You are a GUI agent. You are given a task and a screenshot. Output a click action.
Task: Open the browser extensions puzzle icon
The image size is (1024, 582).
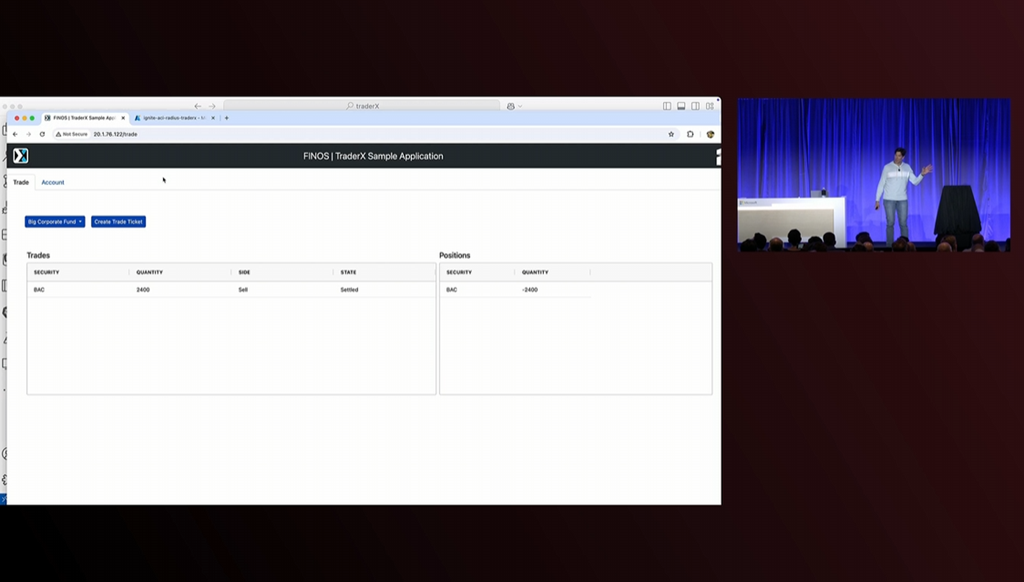[x=690, y=134]
